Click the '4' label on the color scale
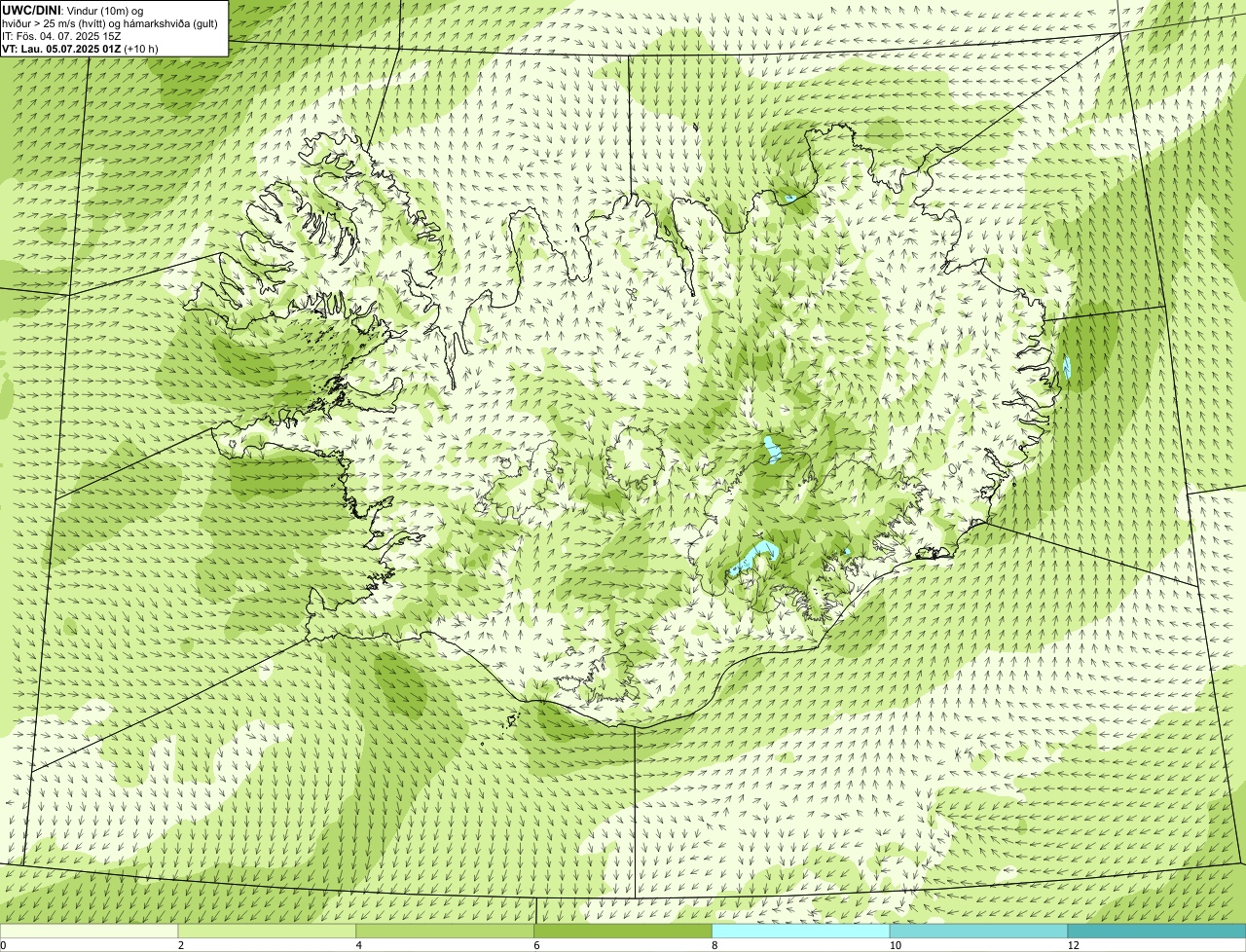The height and width of the screenshot is (952, 1246). (x=358, y=945)
